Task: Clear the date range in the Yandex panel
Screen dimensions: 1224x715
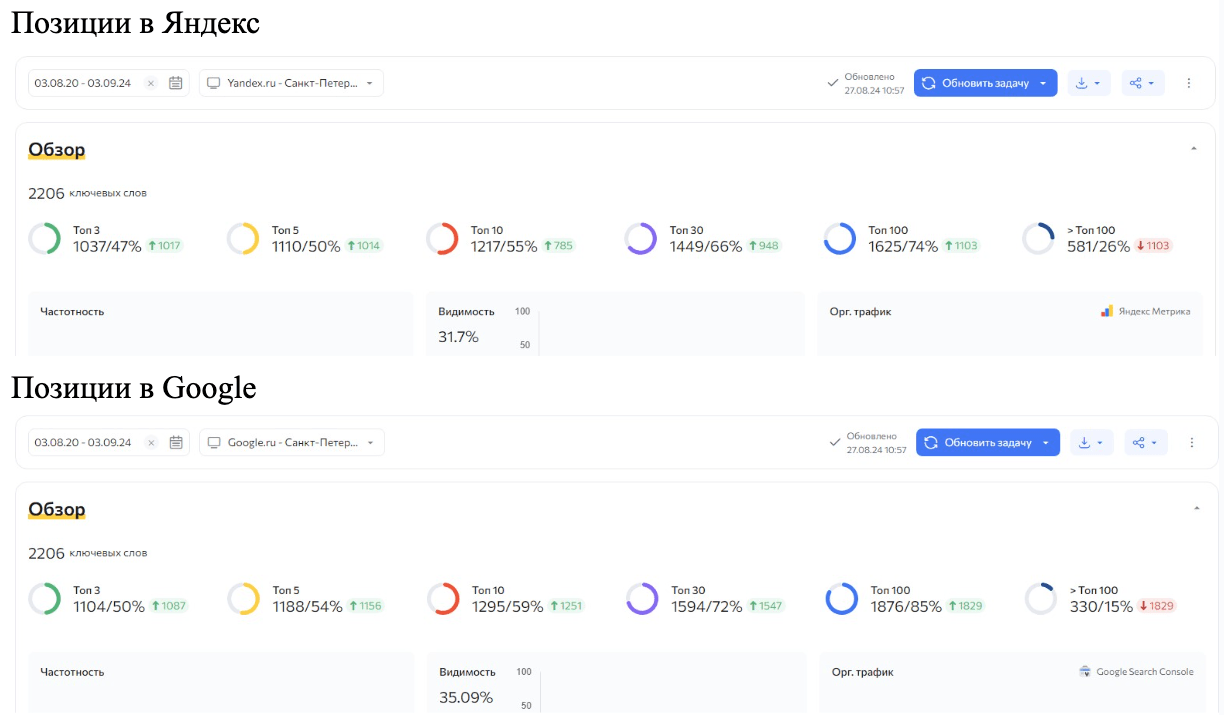Action: tap(151, 83)
